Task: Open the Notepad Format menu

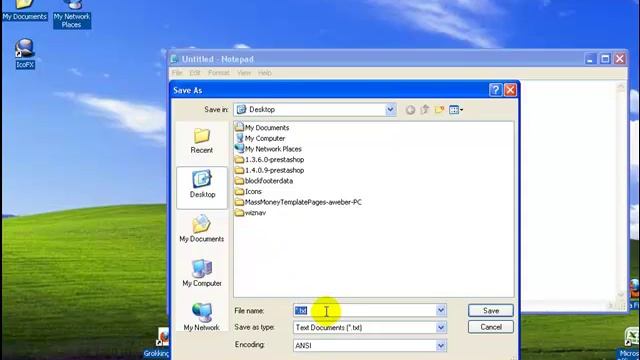Action: tap(218, 73)
